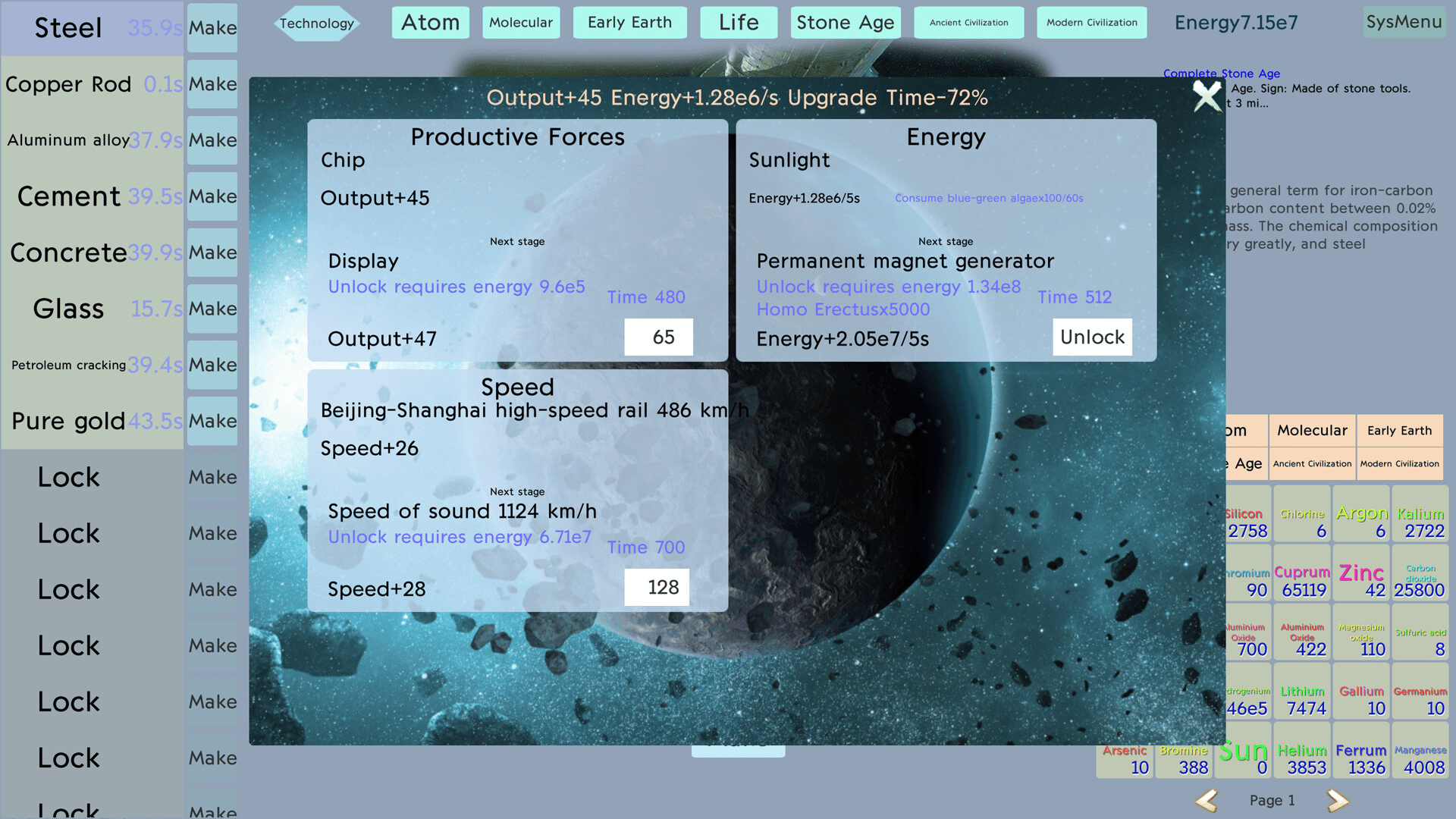Unlock the Permanent magnet generator

click(1091, 337)
